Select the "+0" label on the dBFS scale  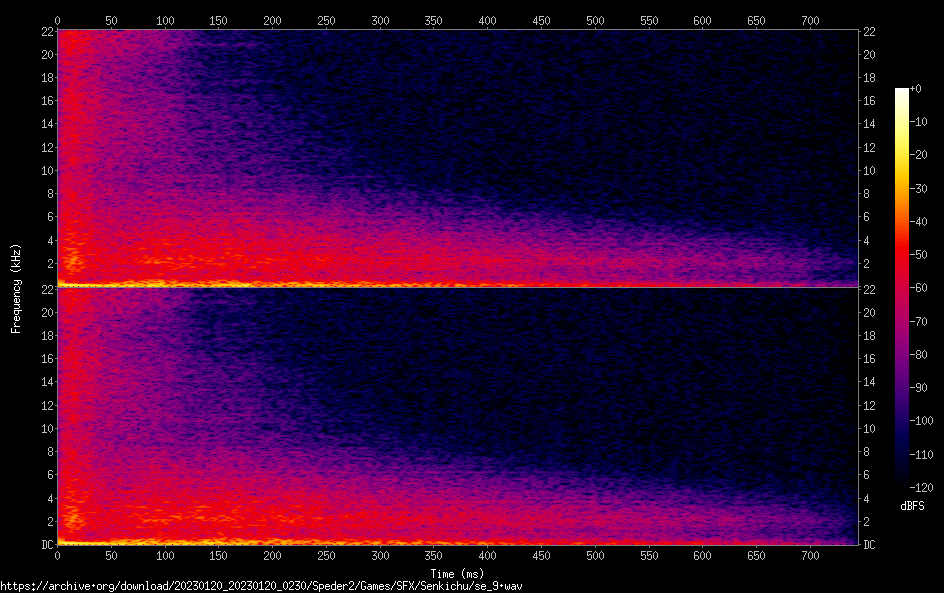click(916, 89)
